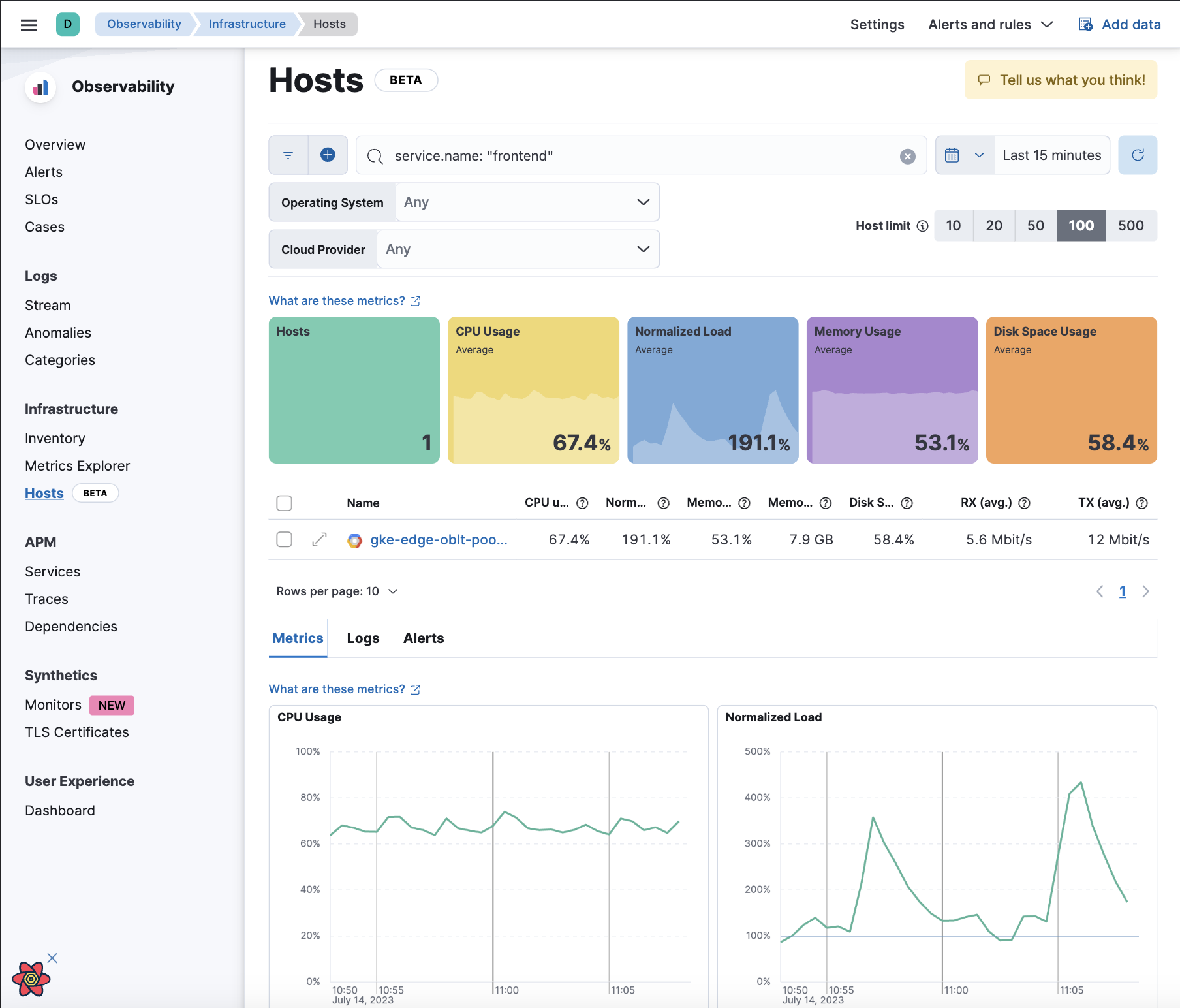Show help for first Memo... column

click(x=744, y=503)
